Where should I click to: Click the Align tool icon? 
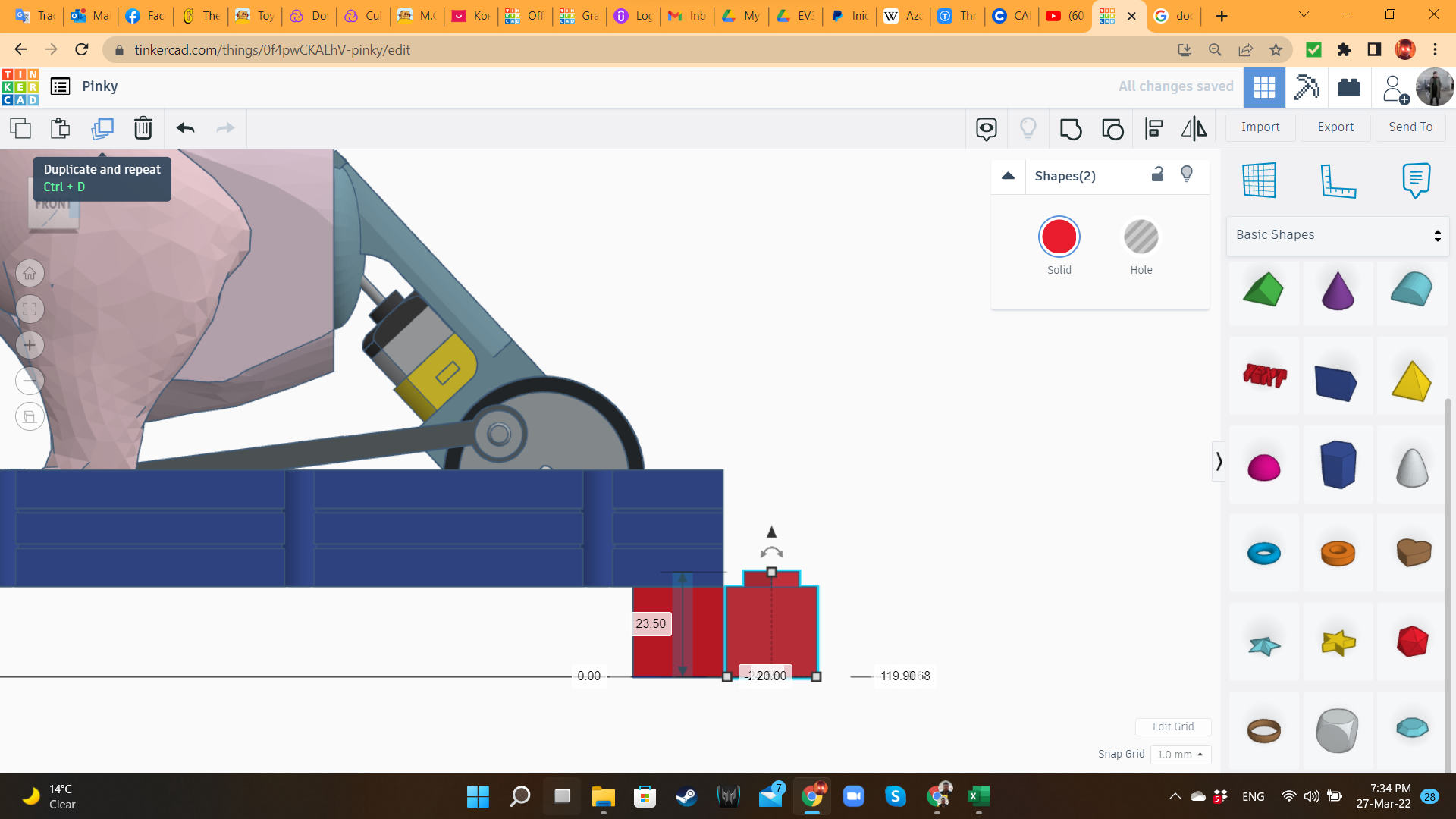click(1153, 129)
